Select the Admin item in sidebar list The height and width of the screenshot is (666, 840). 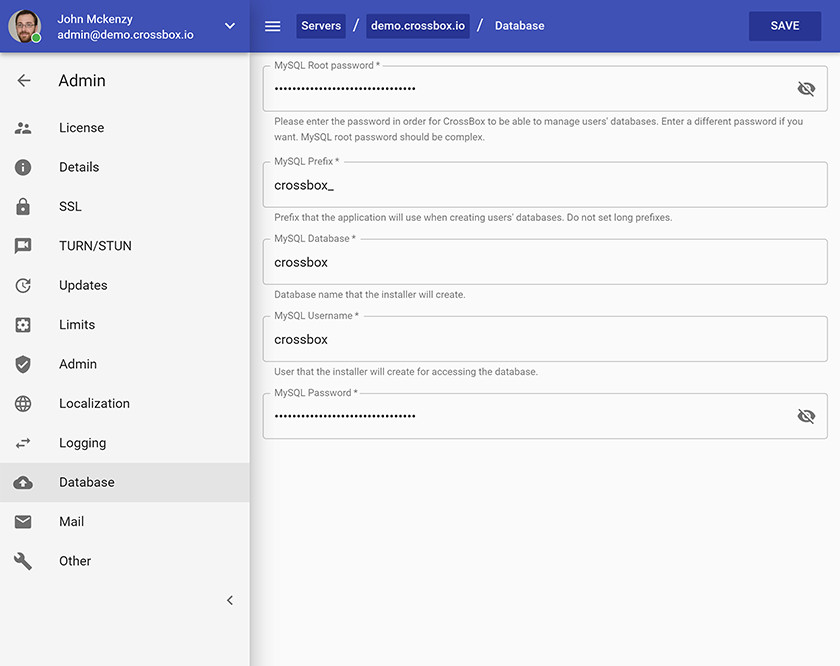125,364
